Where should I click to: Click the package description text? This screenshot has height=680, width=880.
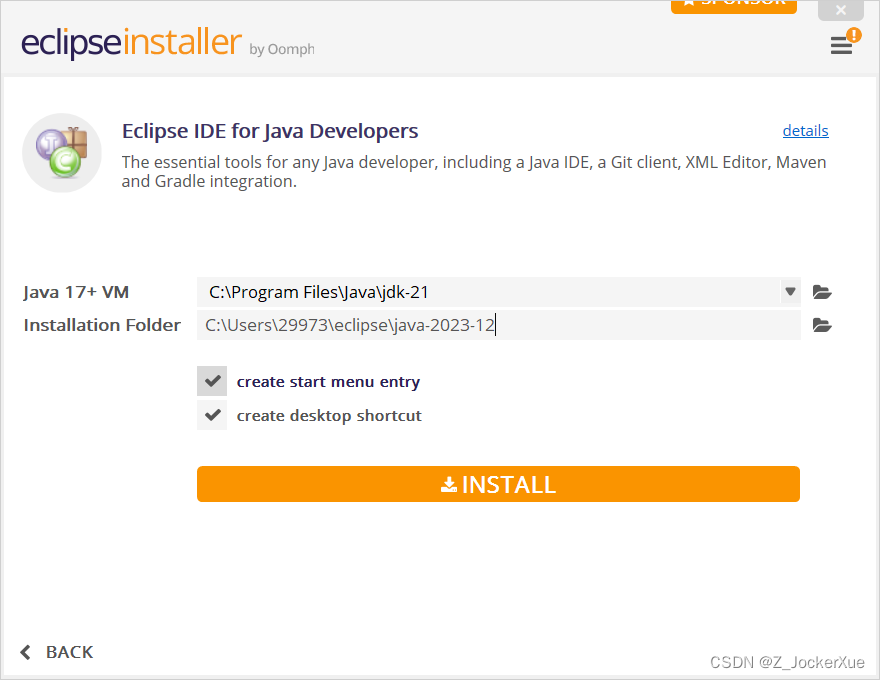point(474,172)
